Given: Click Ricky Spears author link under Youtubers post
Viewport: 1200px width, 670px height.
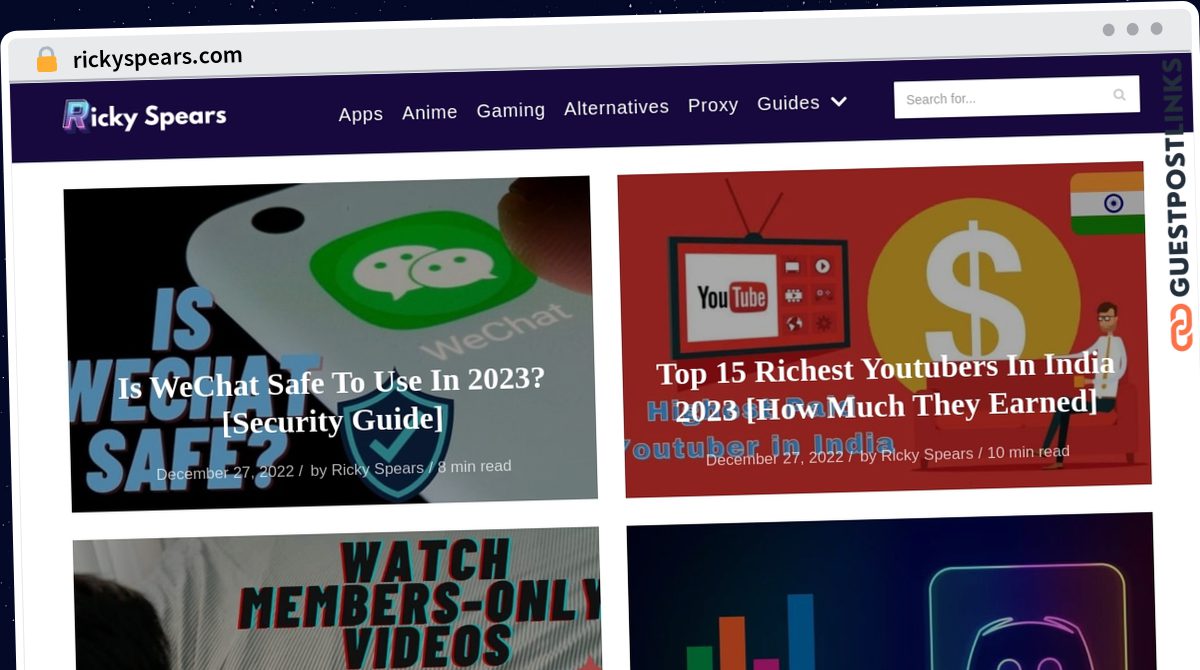Looking at the screenshot, I should [927, 455].
